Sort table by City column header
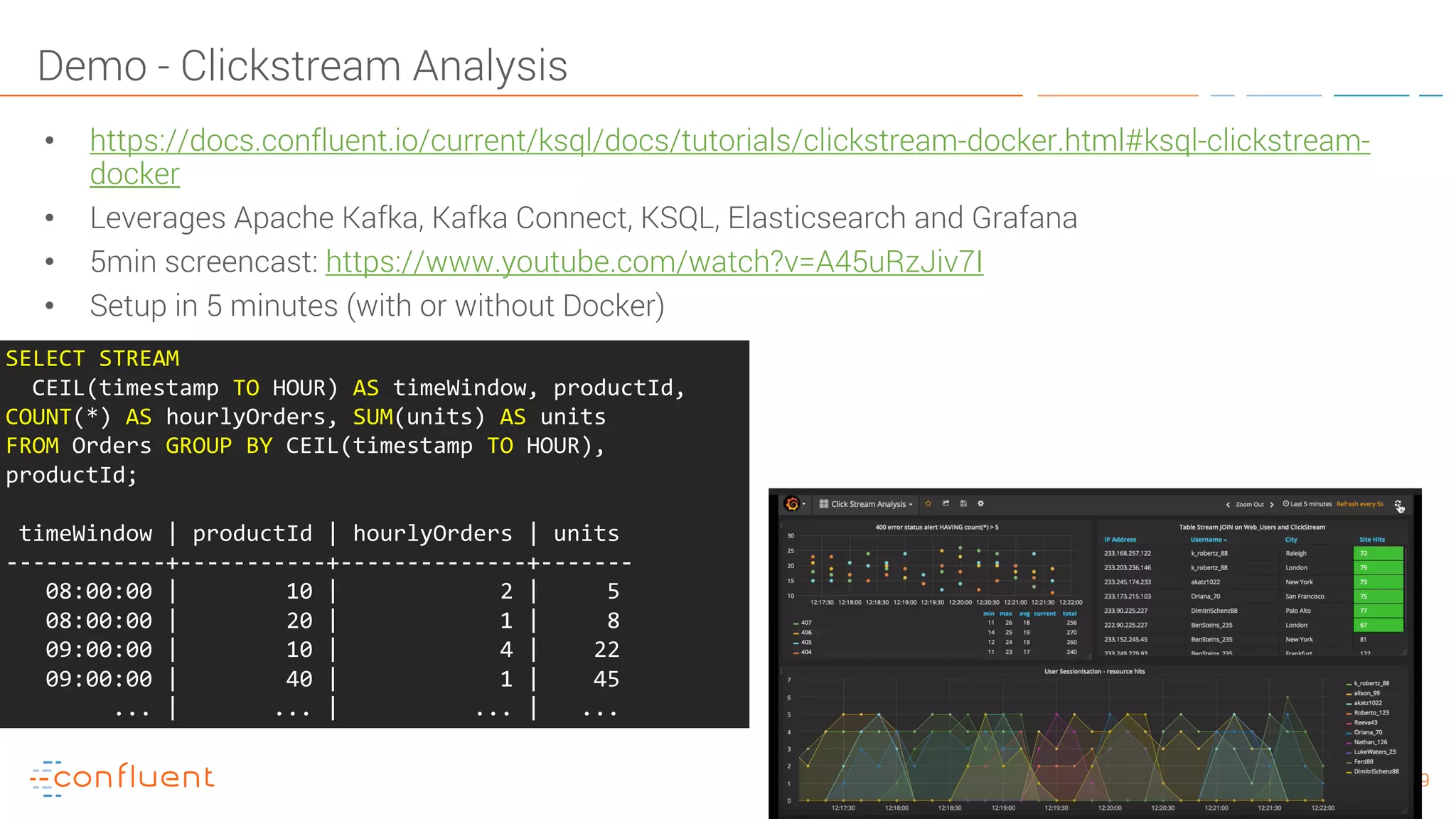This screenshot has height=819, width=1456. point(1291,540)
